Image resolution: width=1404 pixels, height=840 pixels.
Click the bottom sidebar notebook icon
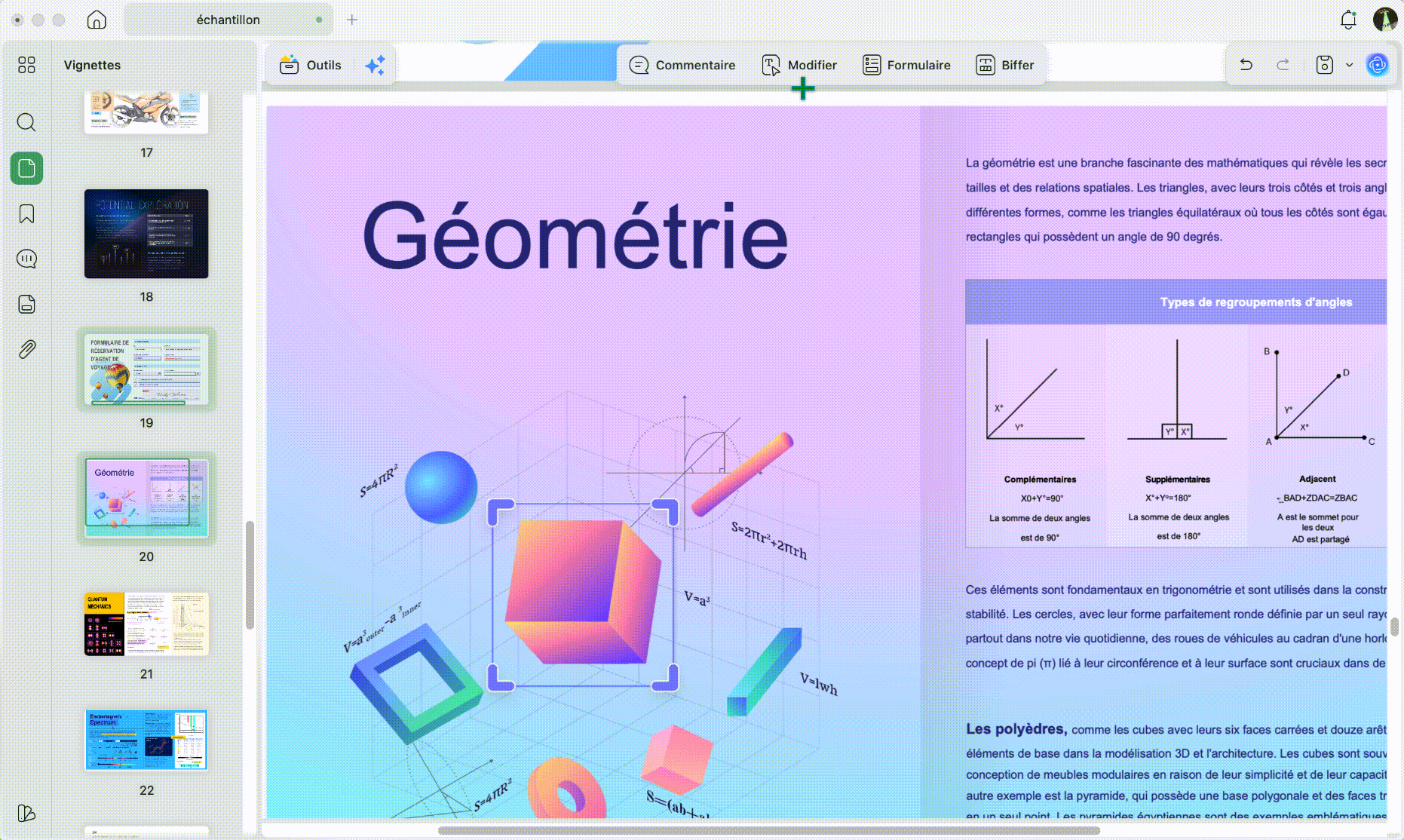tap(26, 813)
